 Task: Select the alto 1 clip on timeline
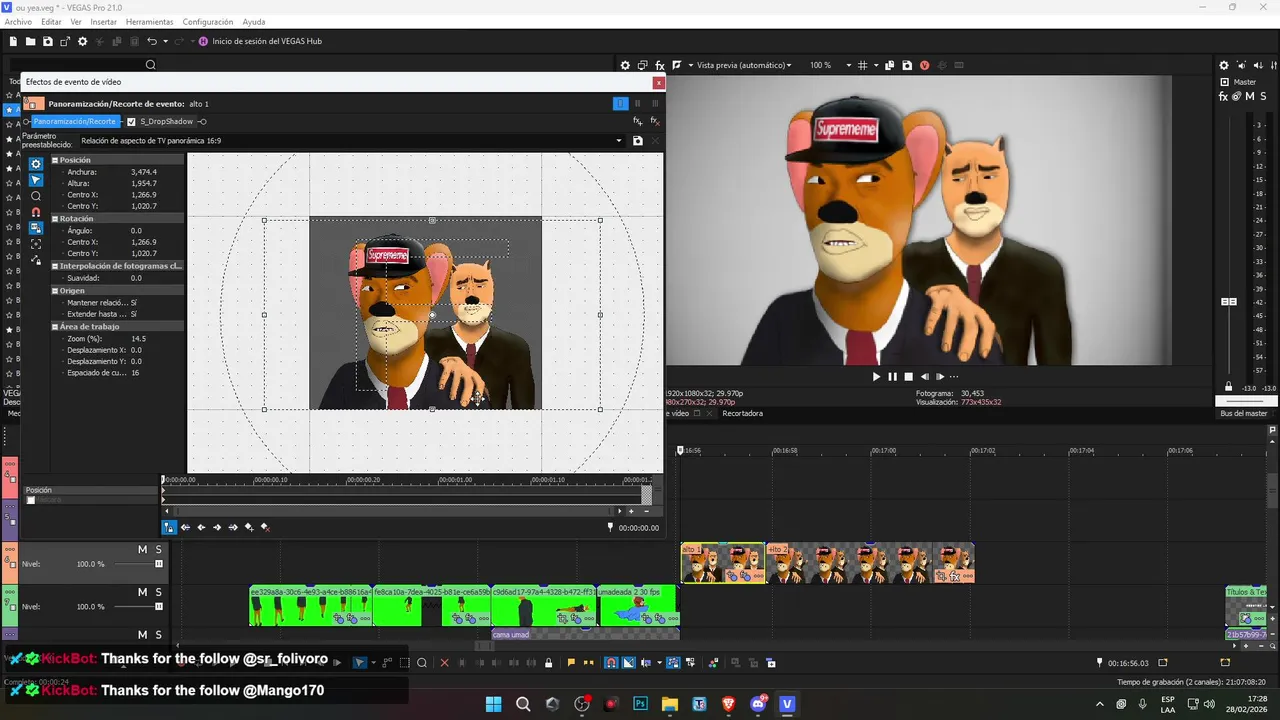[x=722, y=563]
